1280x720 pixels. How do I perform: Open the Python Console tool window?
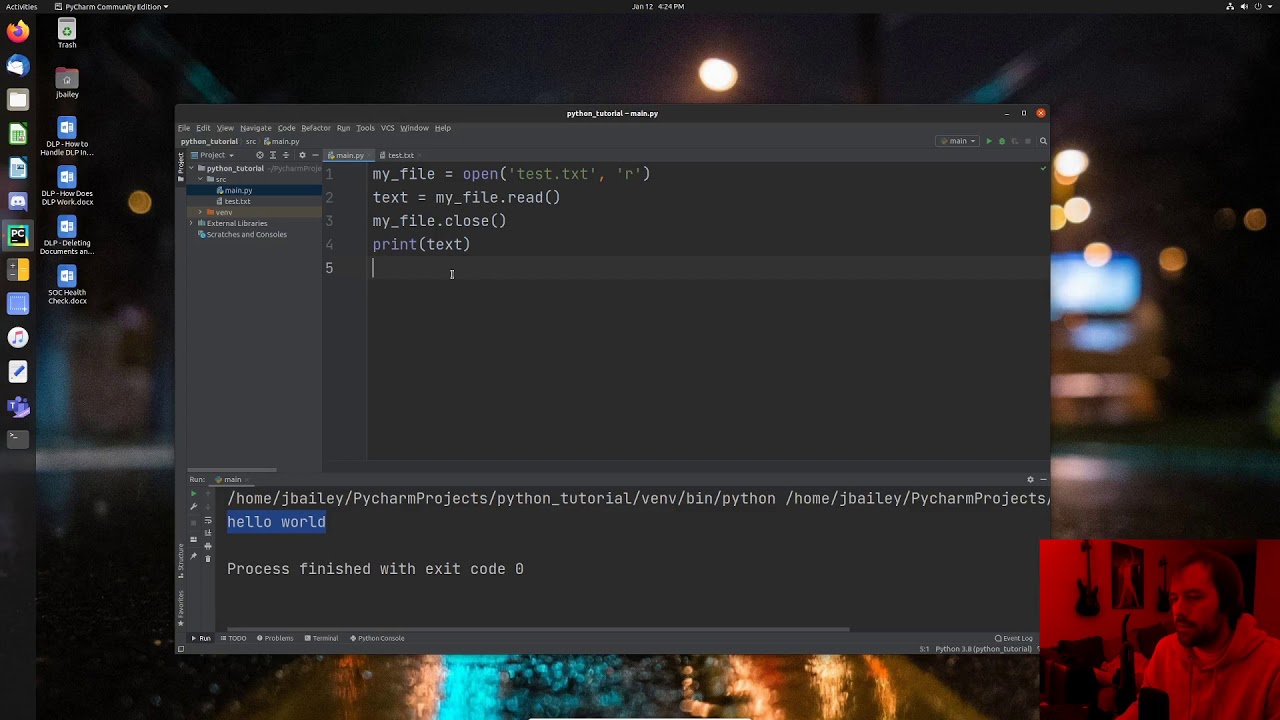click(377, 638)
